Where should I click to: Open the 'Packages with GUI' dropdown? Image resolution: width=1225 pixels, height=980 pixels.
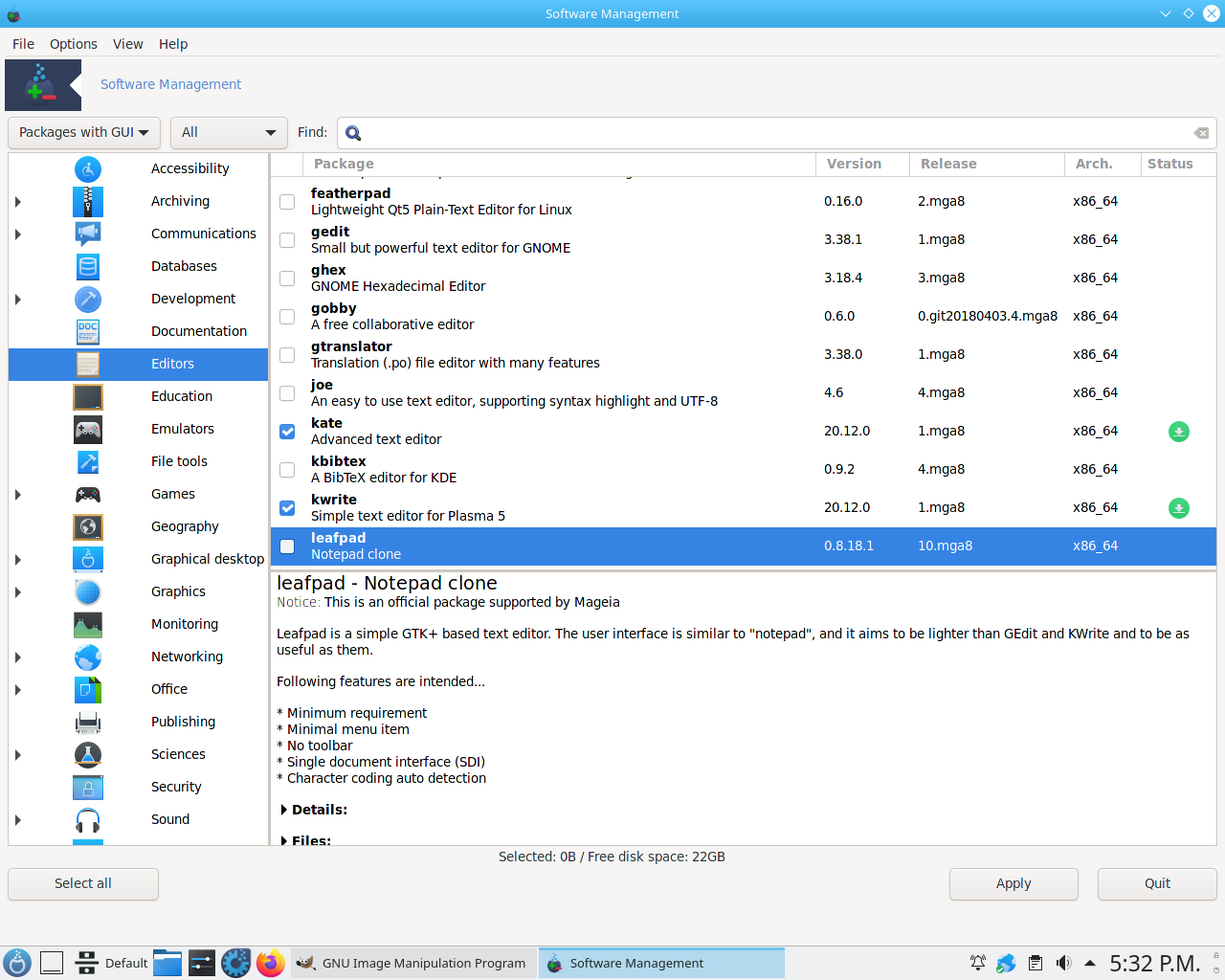click(83, 133)
